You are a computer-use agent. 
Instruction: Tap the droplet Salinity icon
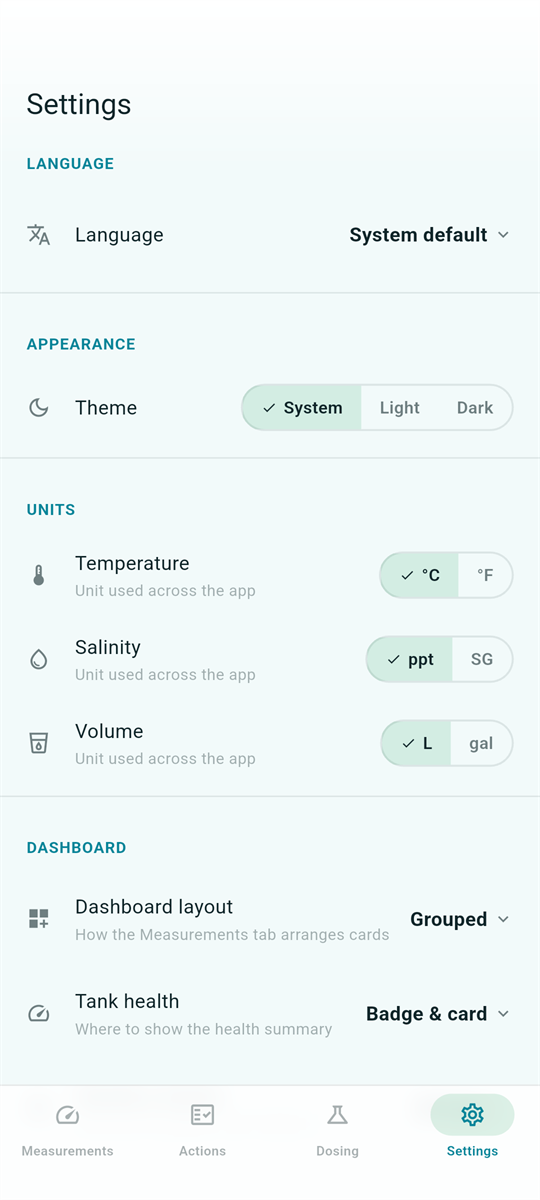click(x=39, y=660)
